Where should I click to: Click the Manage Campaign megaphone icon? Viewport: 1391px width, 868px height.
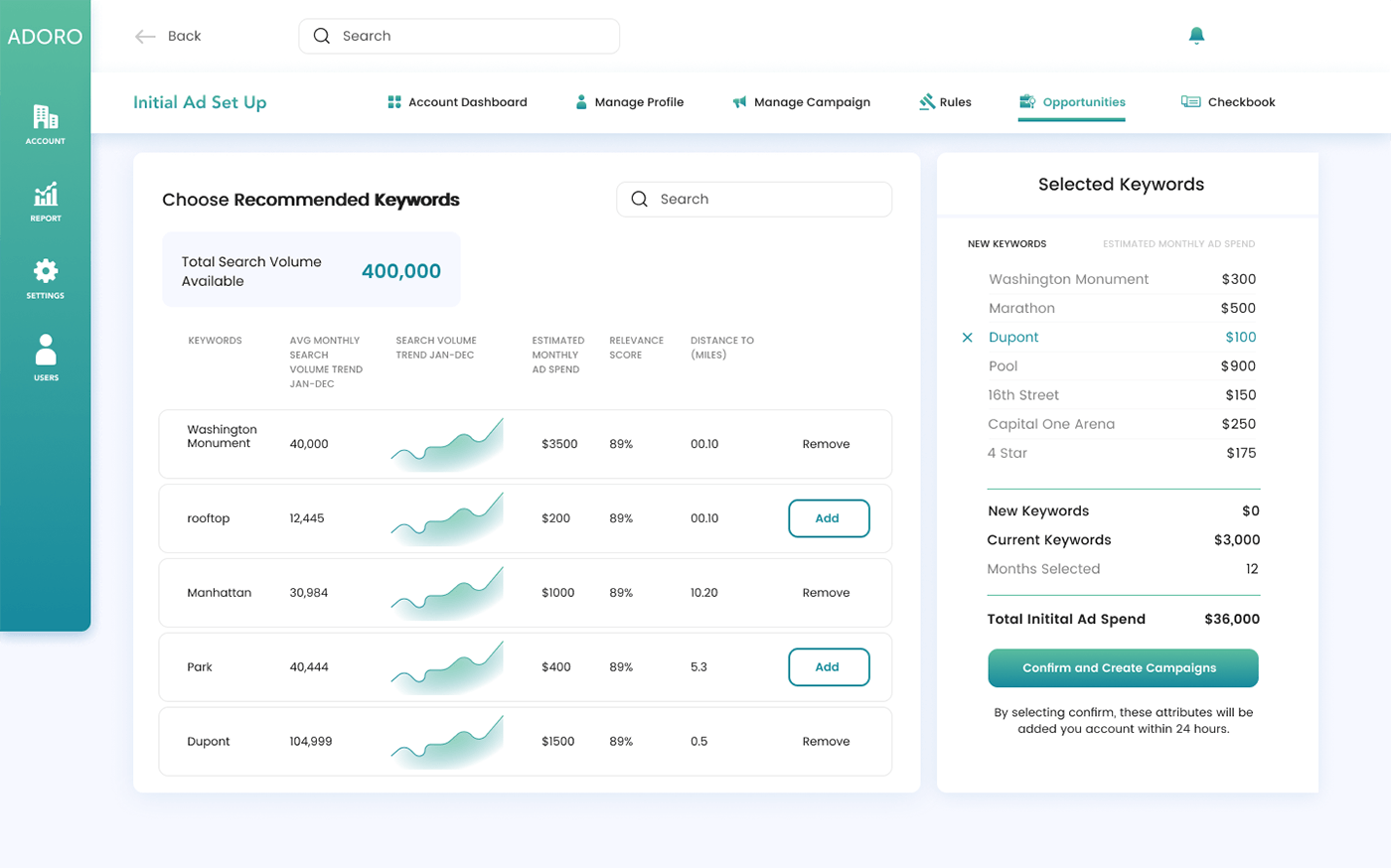(x=739, y=102)
